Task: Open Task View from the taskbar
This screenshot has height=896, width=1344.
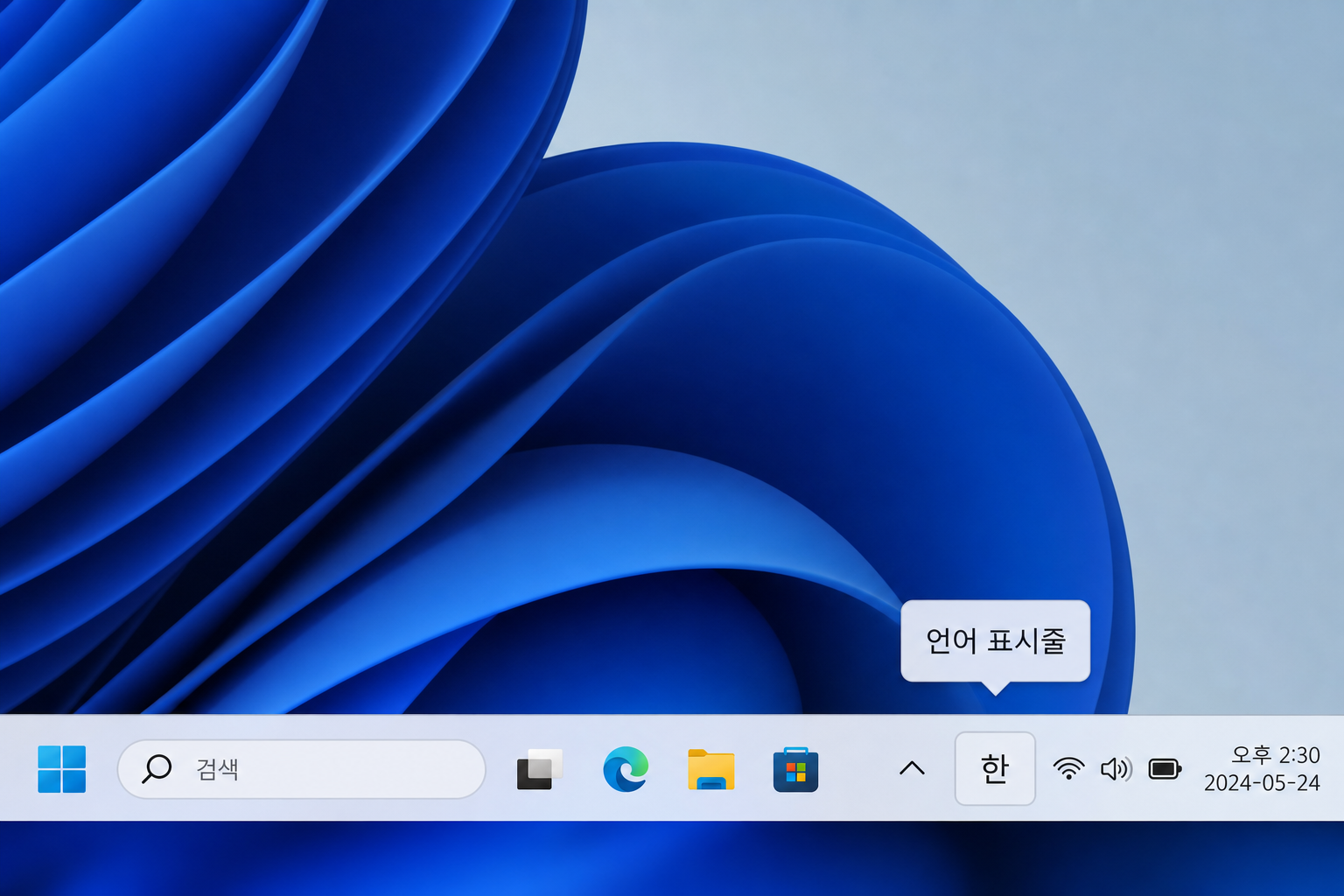Action: coord(539,769)
